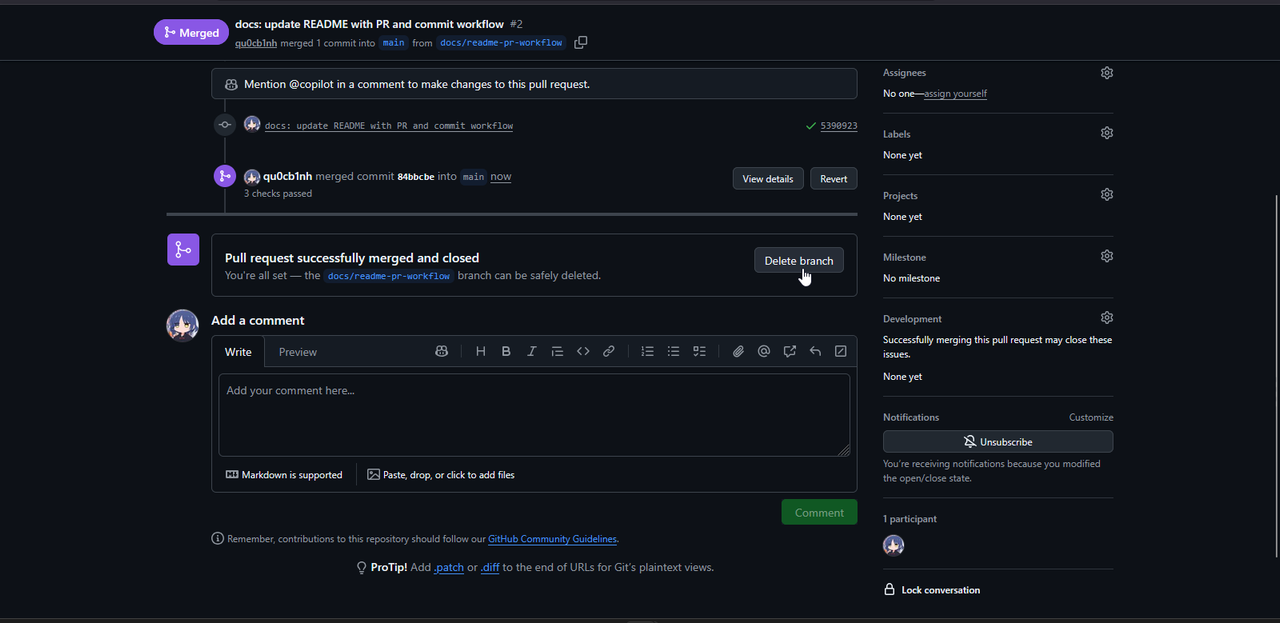This screenshot has width=1280, height=623.
Task: Apply bold formatting in comment toolbar
Action: click(x=506, y=351)
